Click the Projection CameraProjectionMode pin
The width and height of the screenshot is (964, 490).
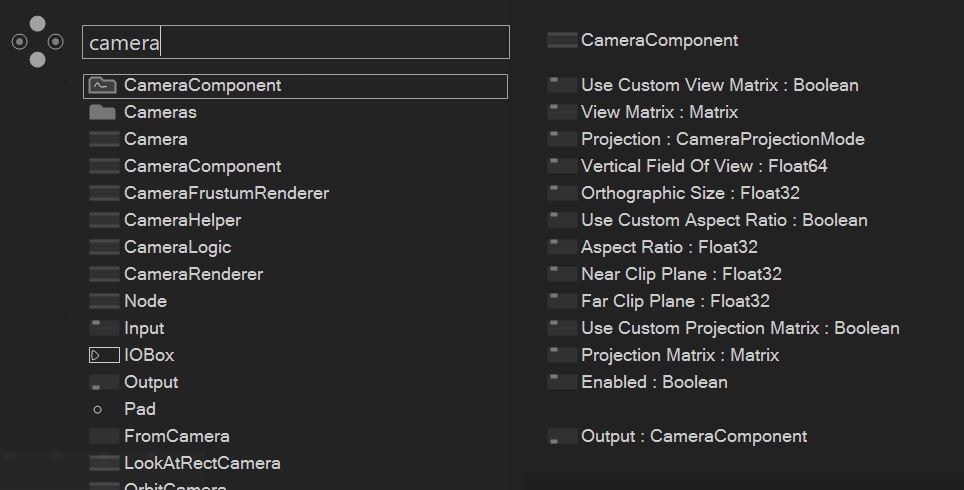(x=563, y=139)
